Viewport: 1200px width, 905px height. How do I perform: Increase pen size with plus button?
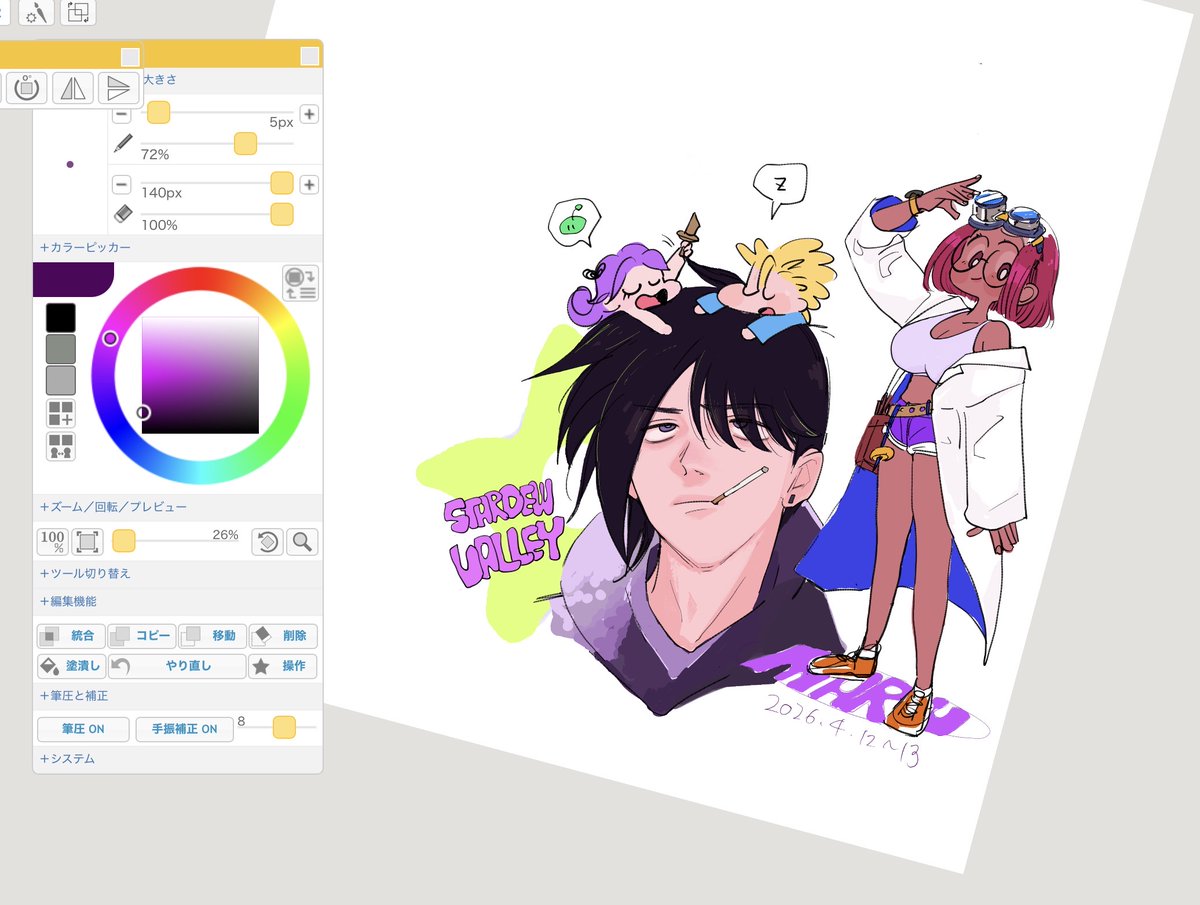click(x=309, y=114)
